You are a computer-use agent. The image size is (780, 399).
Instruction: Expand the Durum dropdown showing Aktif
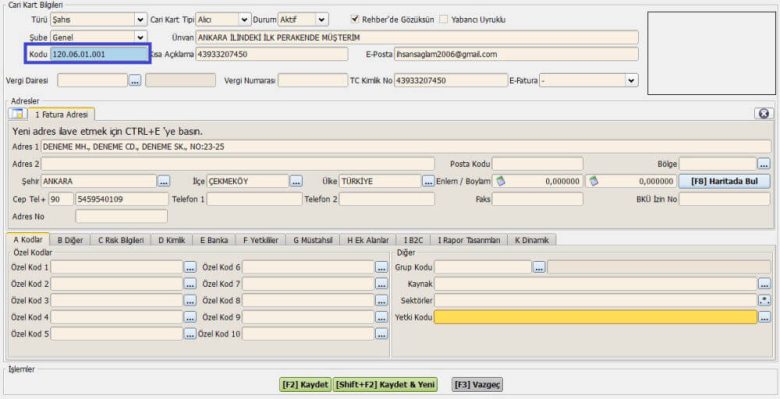click(322, 20)
